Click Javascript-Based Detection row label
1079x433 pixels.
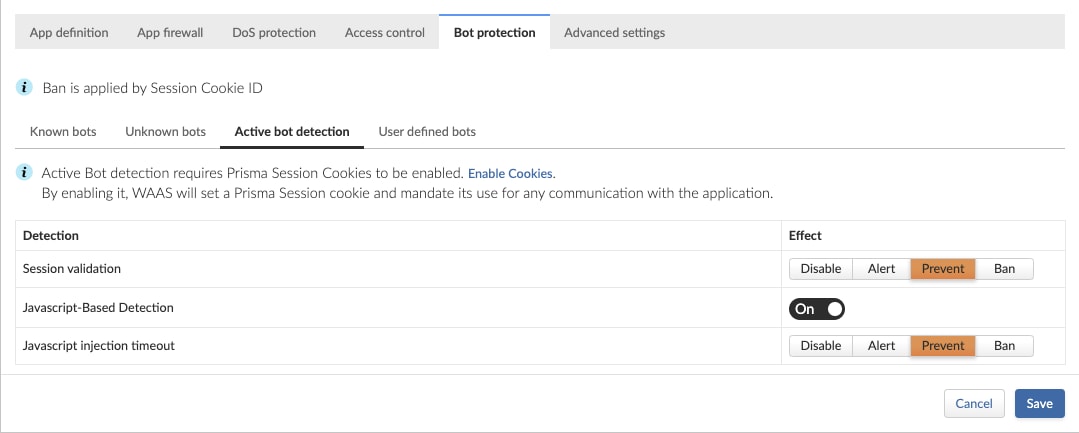pos(98,308)
